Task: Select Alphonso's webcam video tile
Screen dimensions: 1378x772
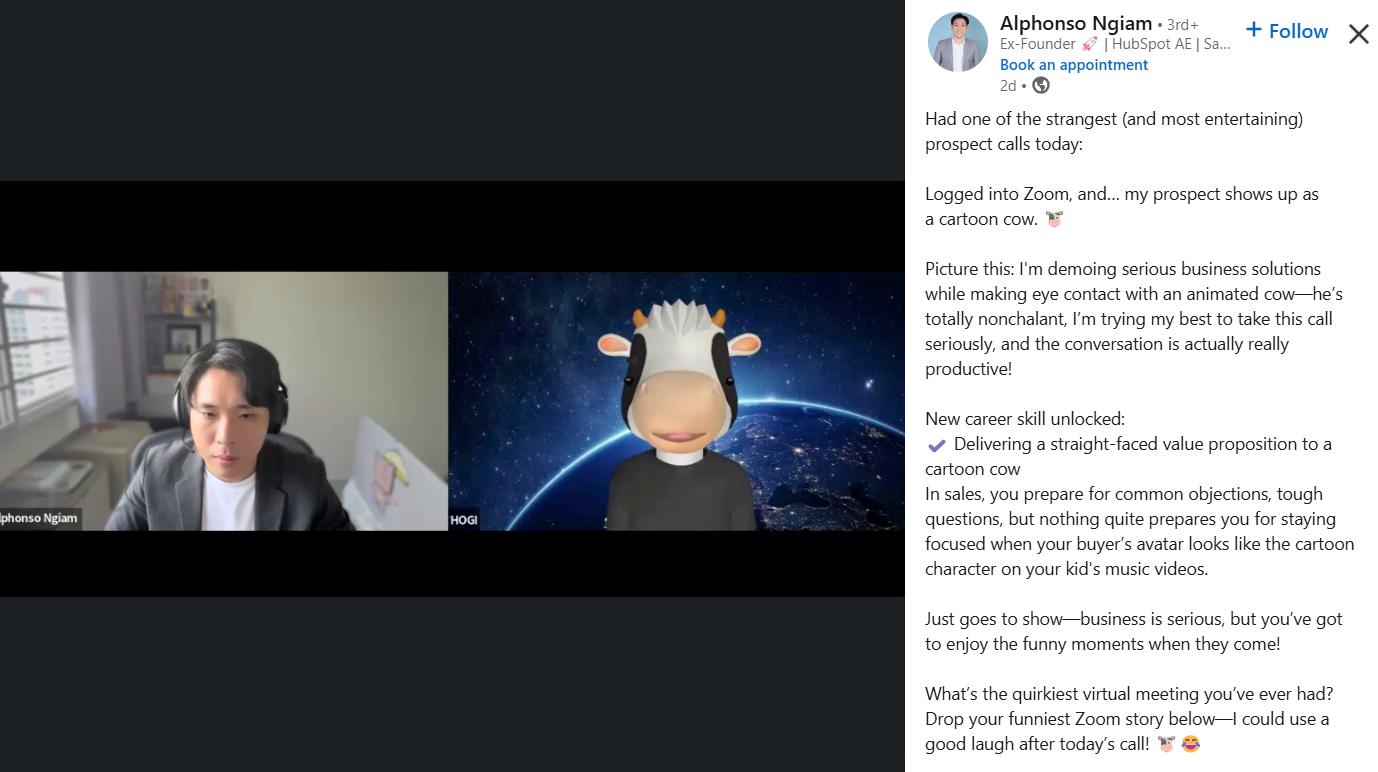Action: click(x=224, y=401)
